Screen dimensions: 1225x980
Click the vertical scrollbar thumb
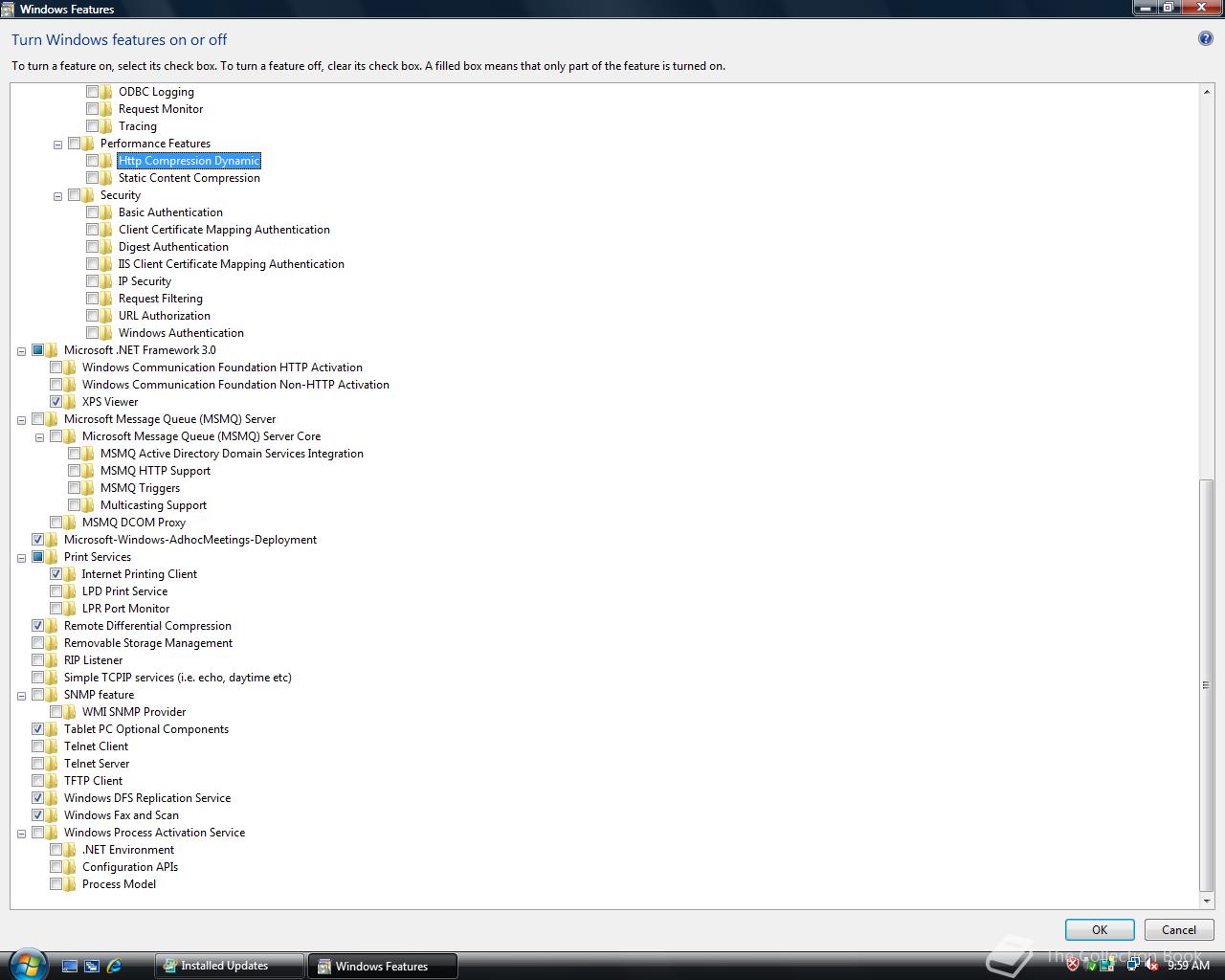pos(1206,685)
